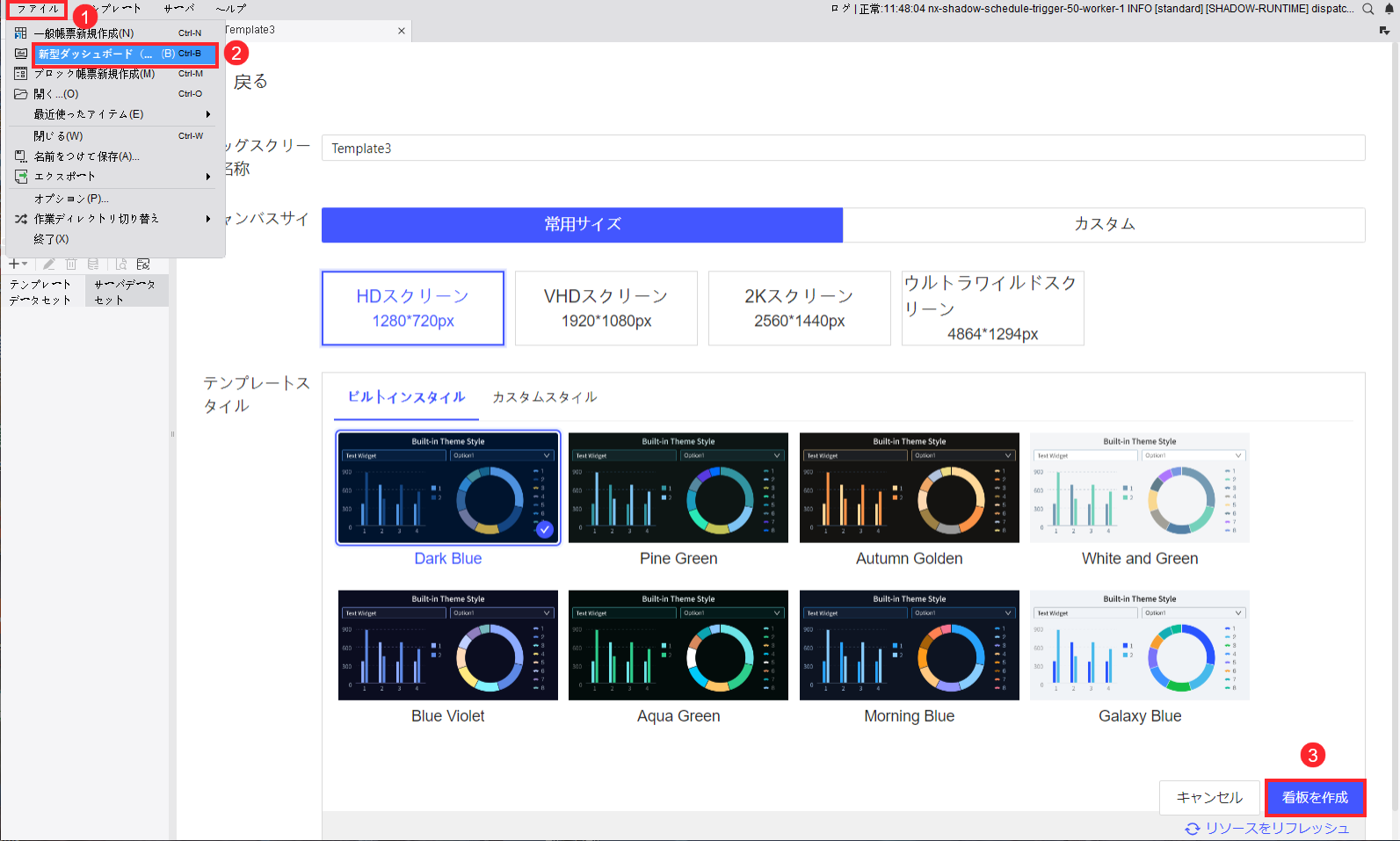Click the preview dataset icon in dataset toolbar
The height and width of the screenshot is (841, 1400).
(x=121, y=264)
